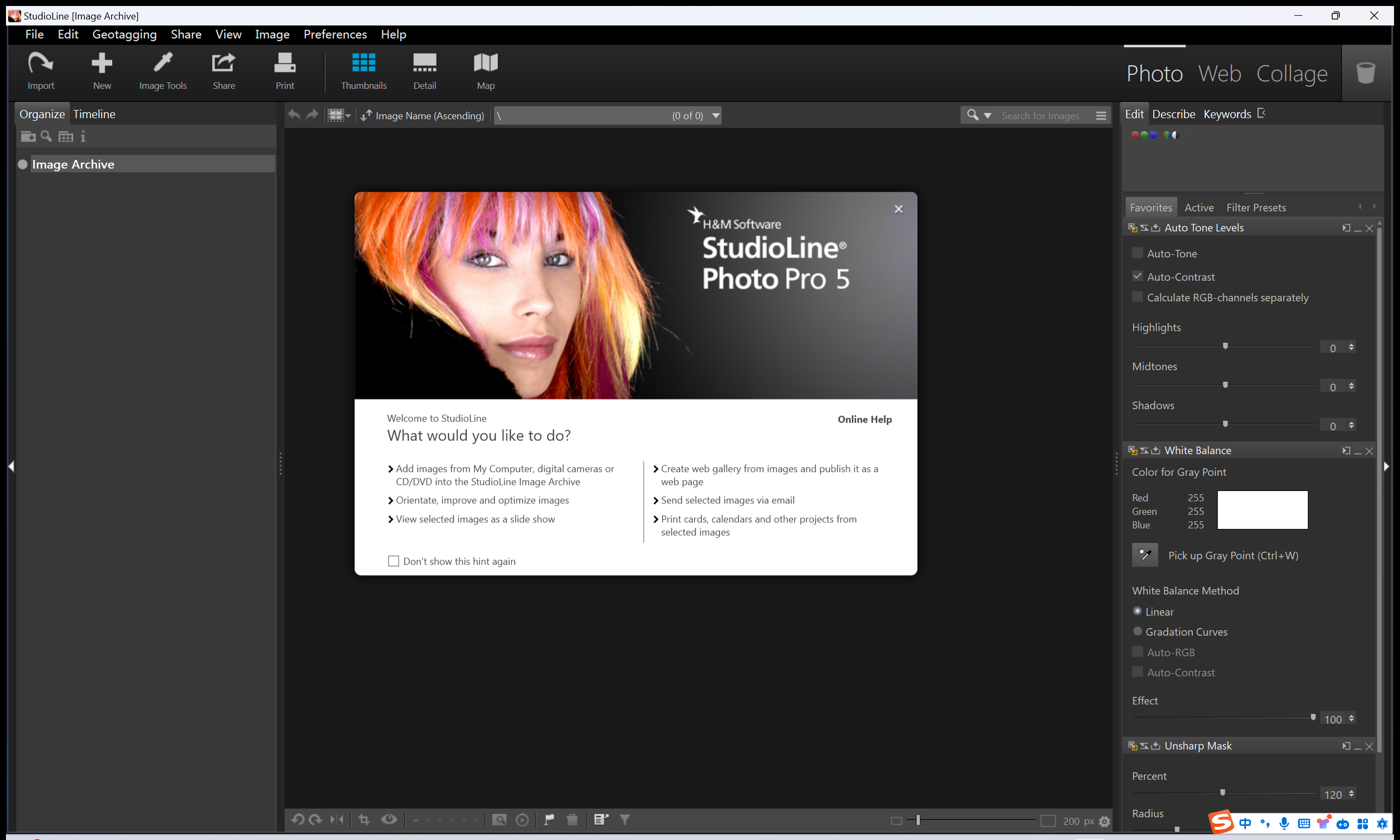Check Don't show this hint again

tap(393, 561)
